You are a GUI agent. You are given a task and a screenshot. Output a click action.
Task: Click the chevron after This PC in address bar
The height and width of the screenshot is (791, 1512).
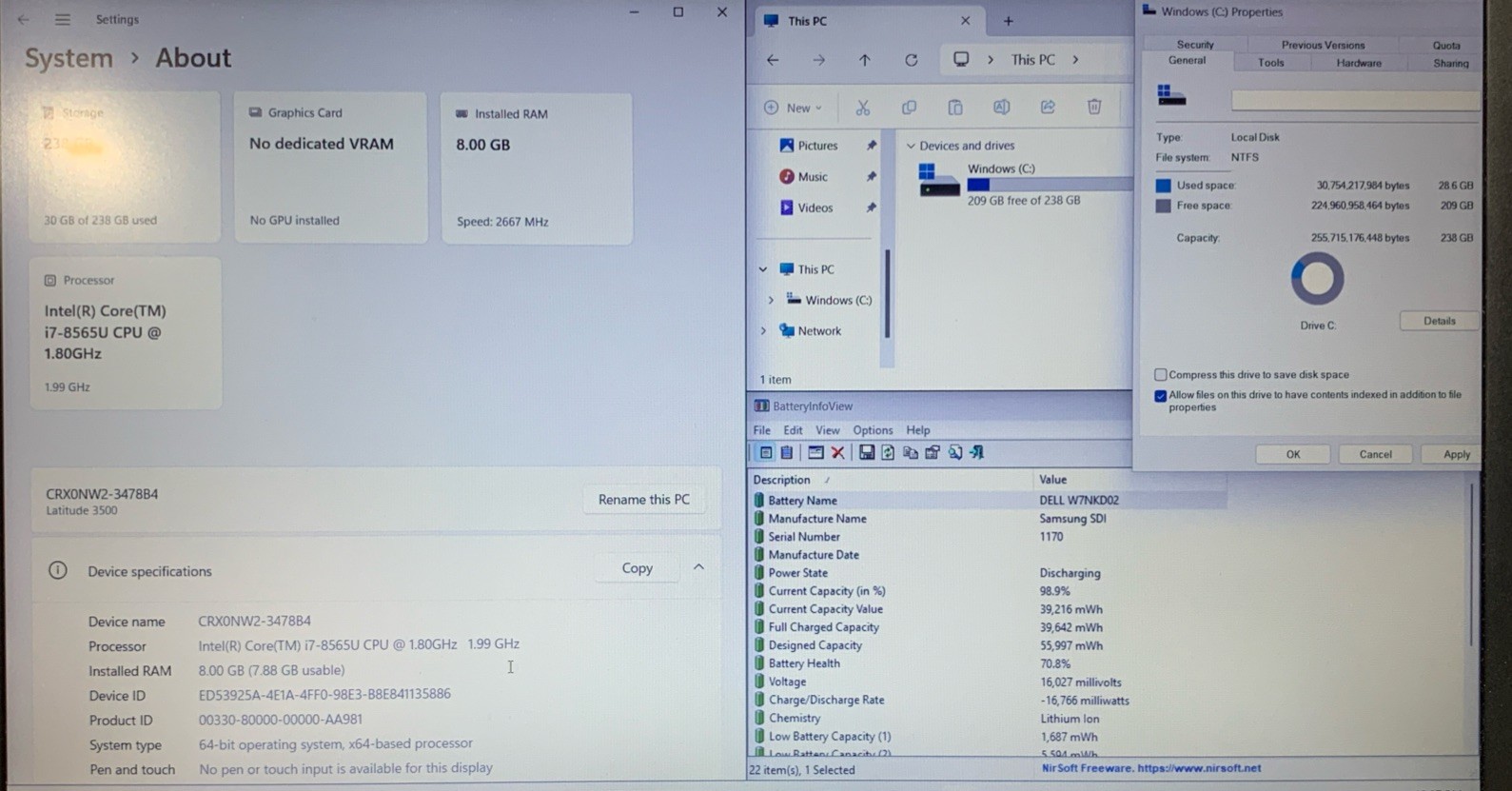coord(1076,60)
